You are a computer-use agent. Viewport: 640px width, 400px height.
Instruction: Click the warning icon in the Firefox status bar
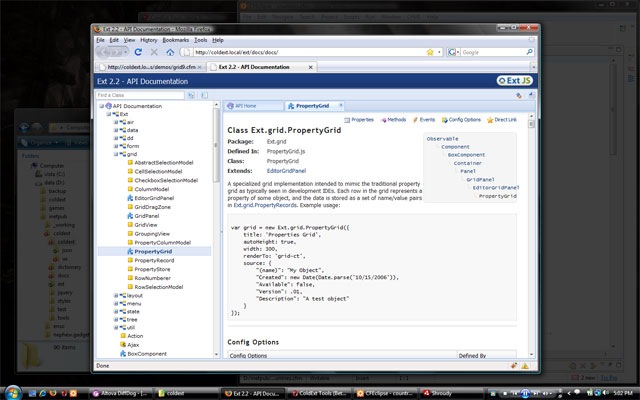click(525, 366)
